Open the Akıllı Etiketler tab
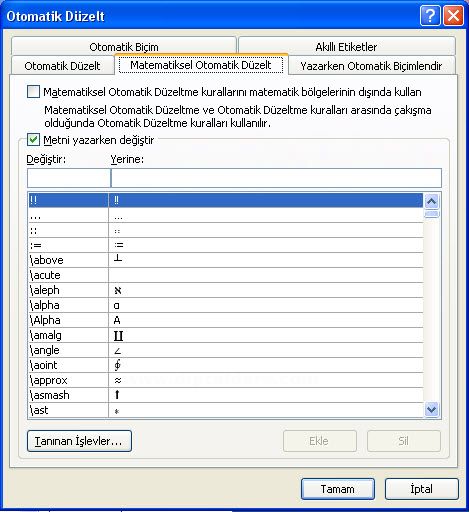Image resolution: width=469 pixels, height=512 pixels. tap(347, 46)
